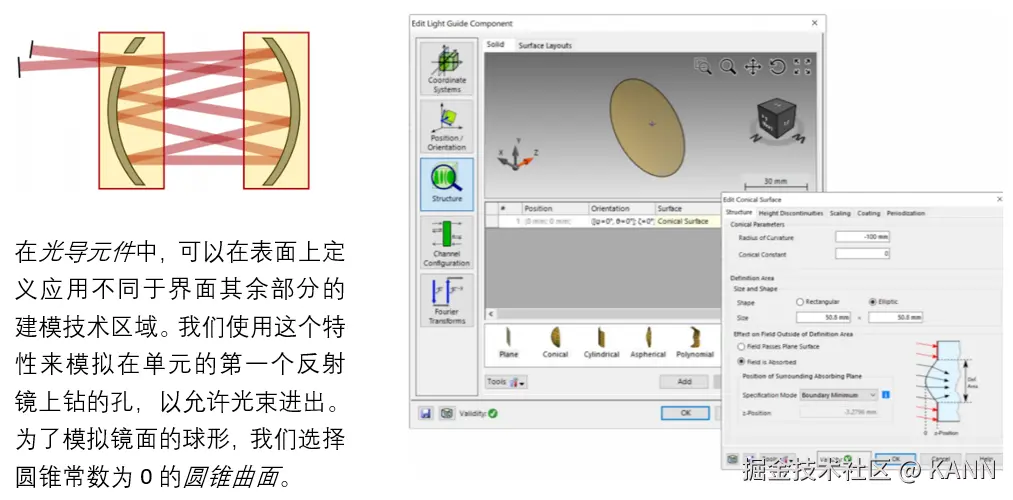The width and height of the screenshot is (1013, 500).
Task: Close the Edit Conical Surface dialog
Action: [1000, 200]
